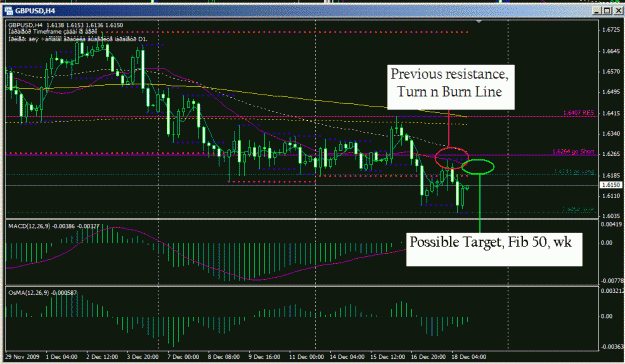Click the '2 Dec 12:00' time label

(x=102, y=356)
